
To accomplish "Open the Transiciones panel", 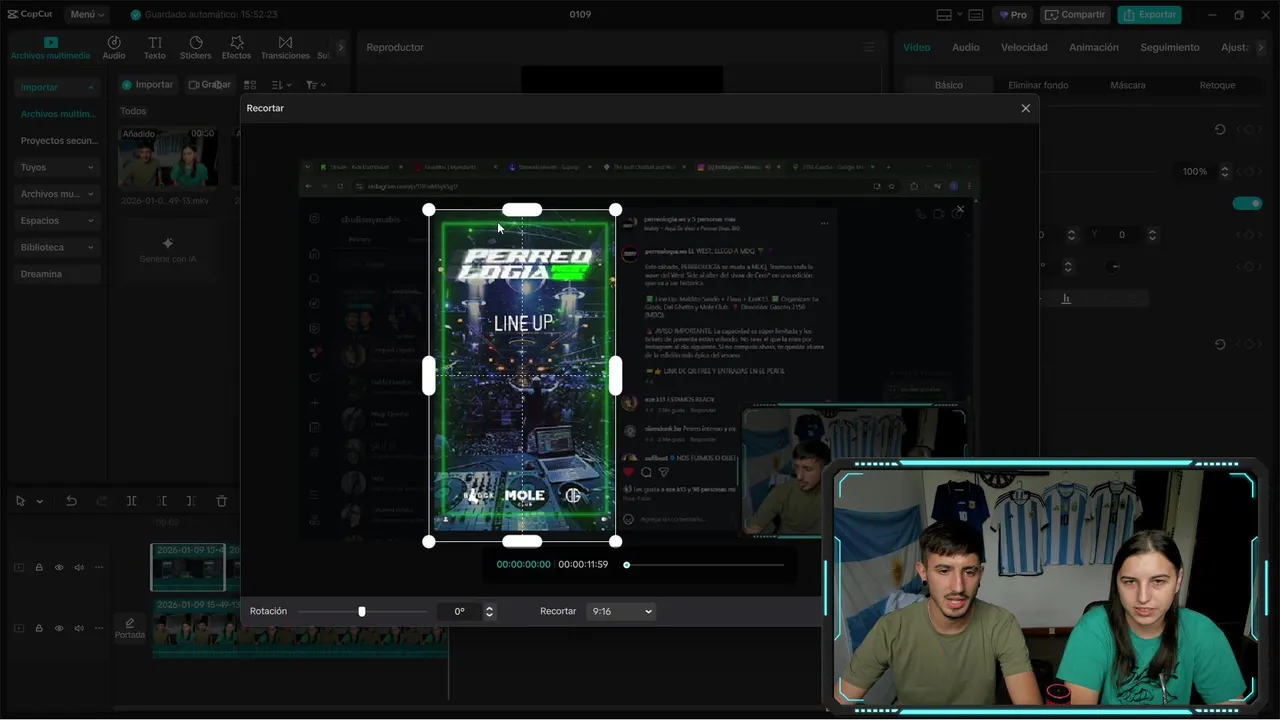I will coord(285,47).
